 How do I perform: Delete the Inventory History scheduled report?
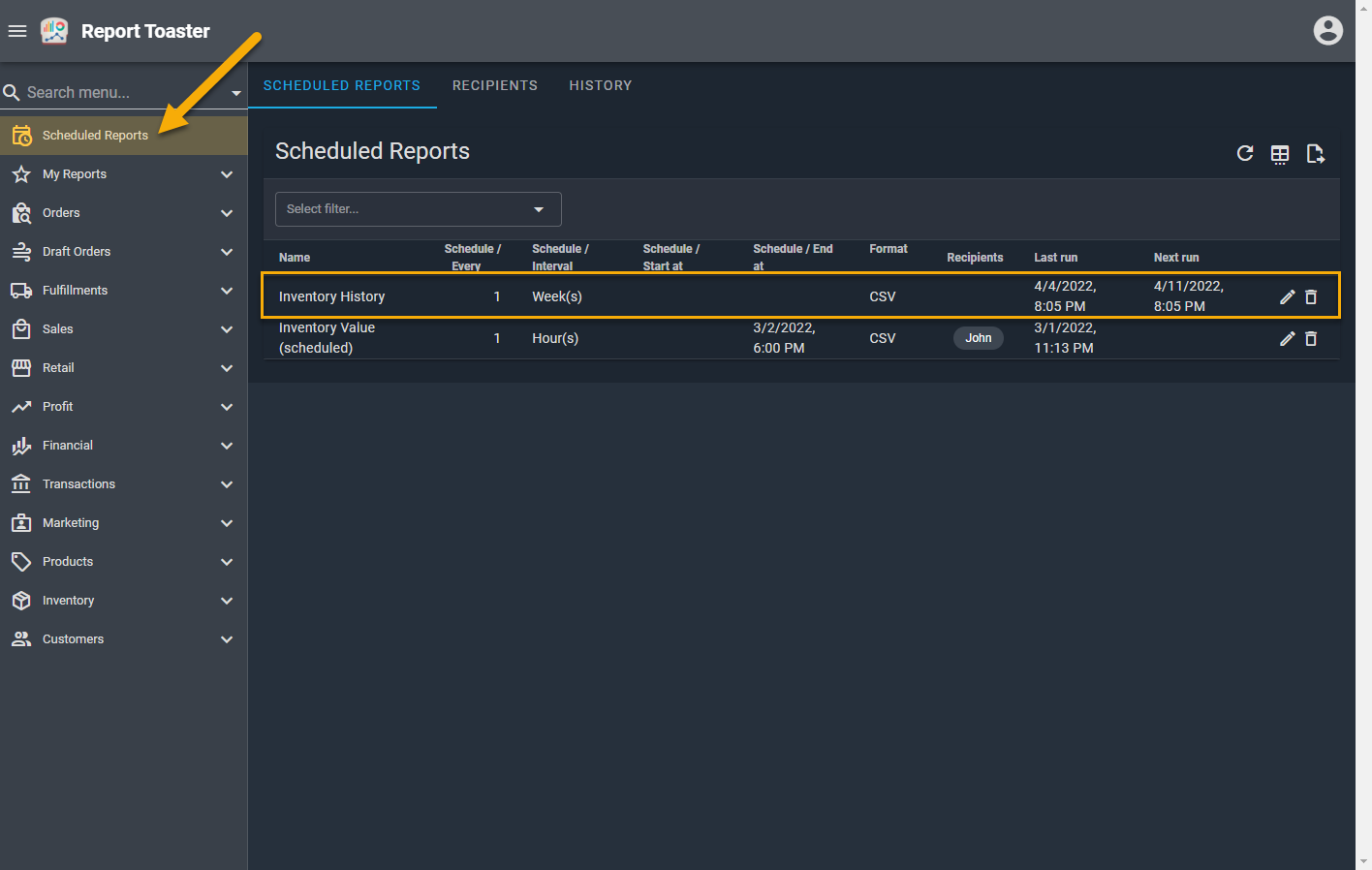click(1311, 296)
